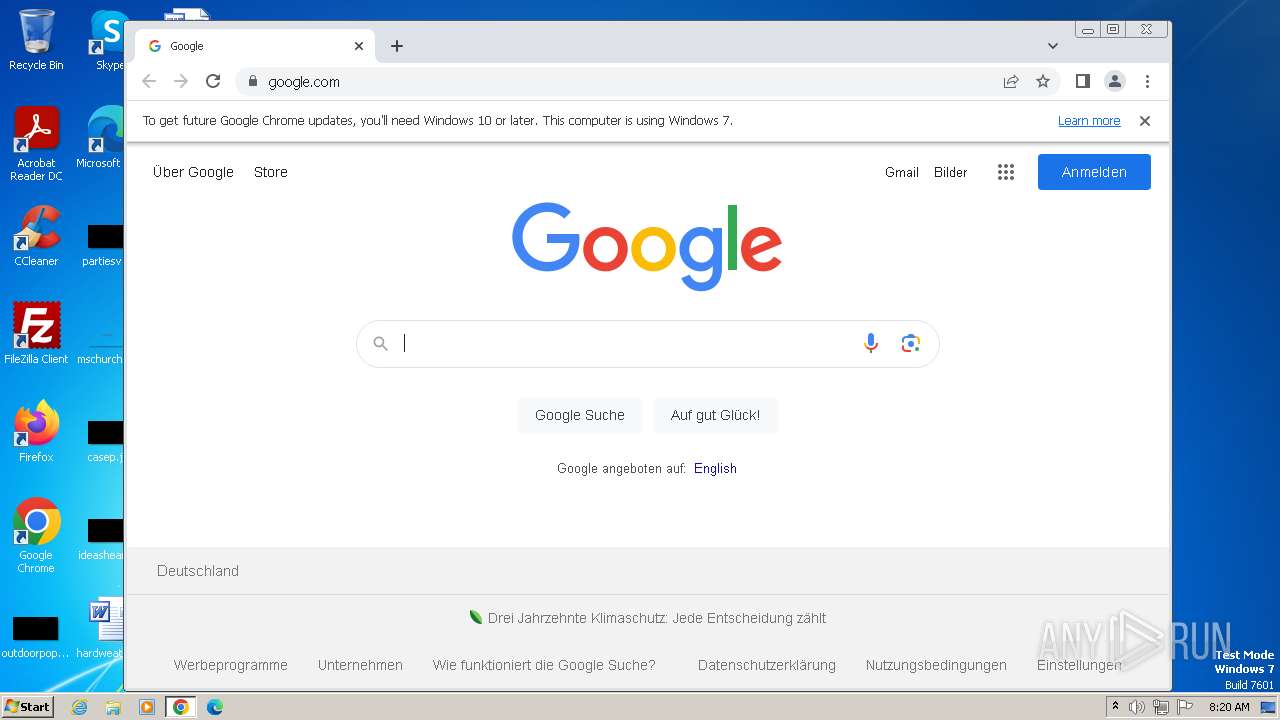
Task: Open Werbeprogramme footer link
Action: tap(230, 665)
